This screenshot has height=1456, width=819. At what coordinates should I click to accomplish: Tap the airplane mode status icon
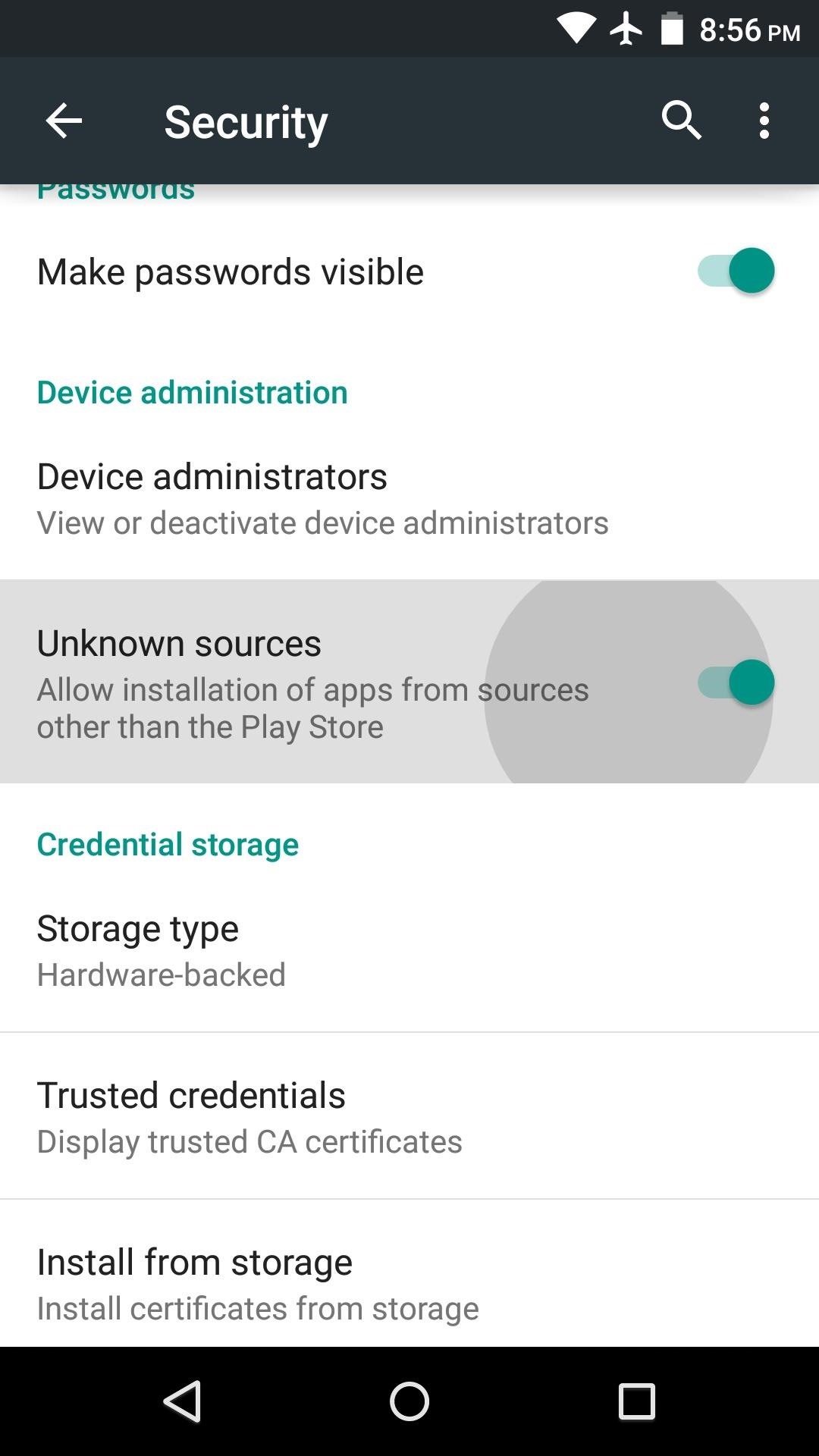tap(626, 29)
